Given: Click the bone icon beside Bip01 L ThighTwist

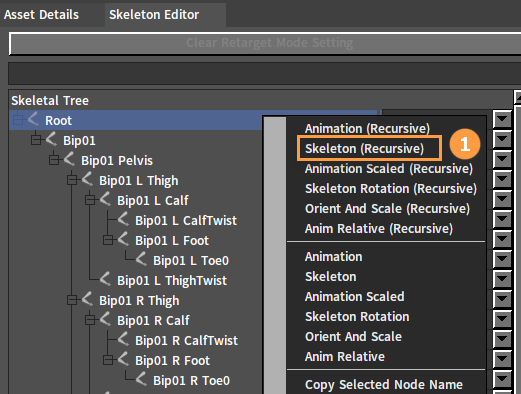Looking at the screenshot, I should [x=105, y=279].
